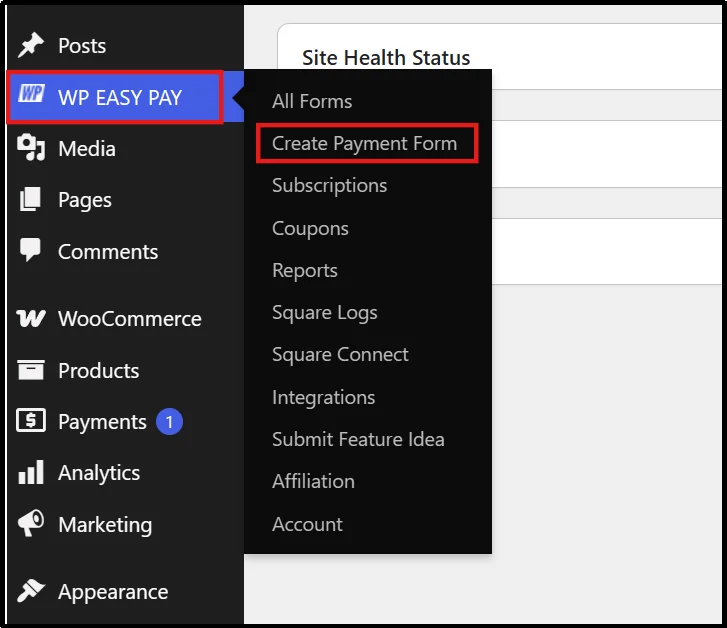The image size is (727, 628).
Task: Click the Payments dollar bill icon
Action: pyautogui.click(x=31, y=420)
